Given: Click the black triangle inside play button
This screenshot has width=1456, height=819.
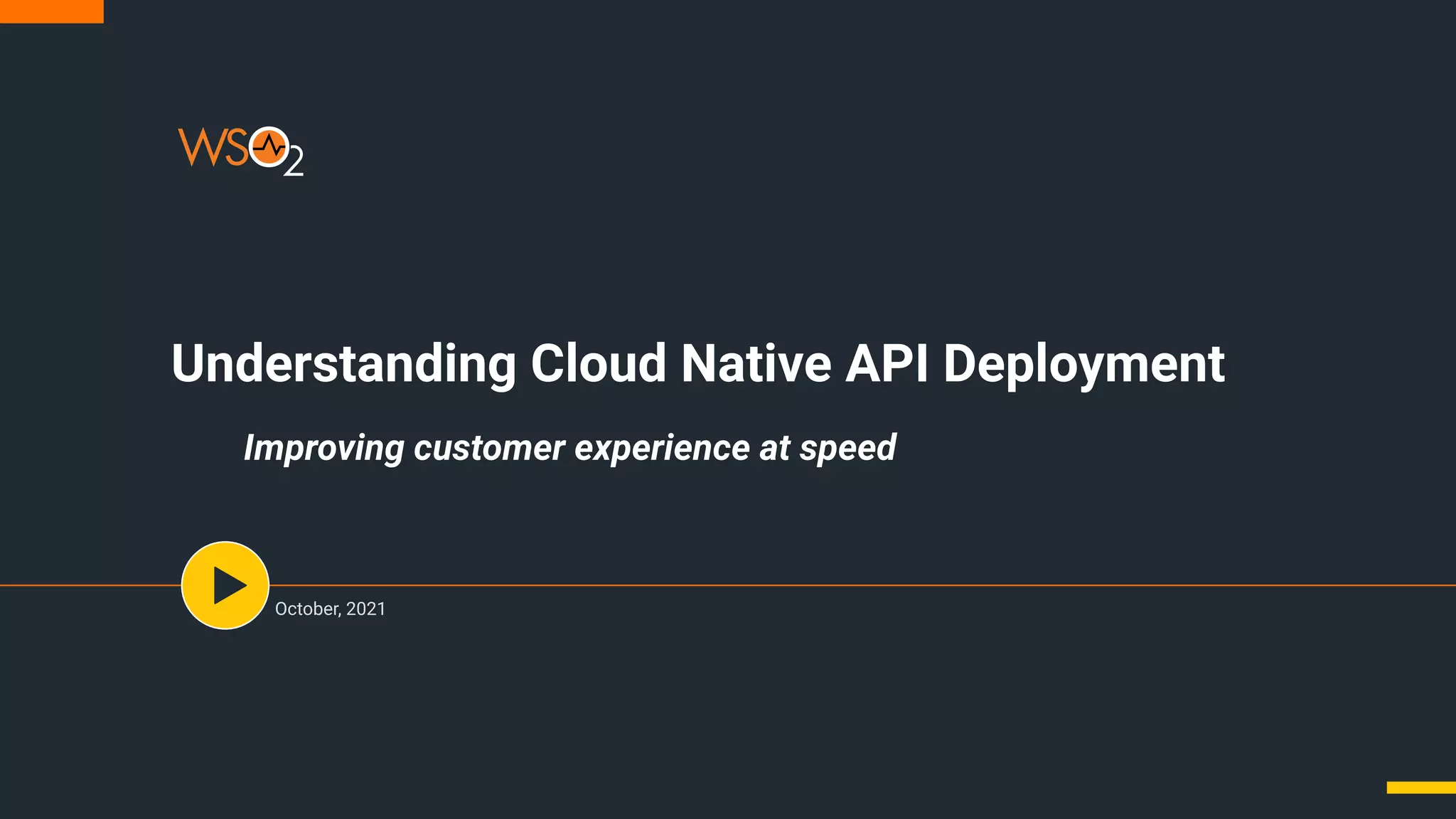Looking at the screenshot, I should [228, 586].
